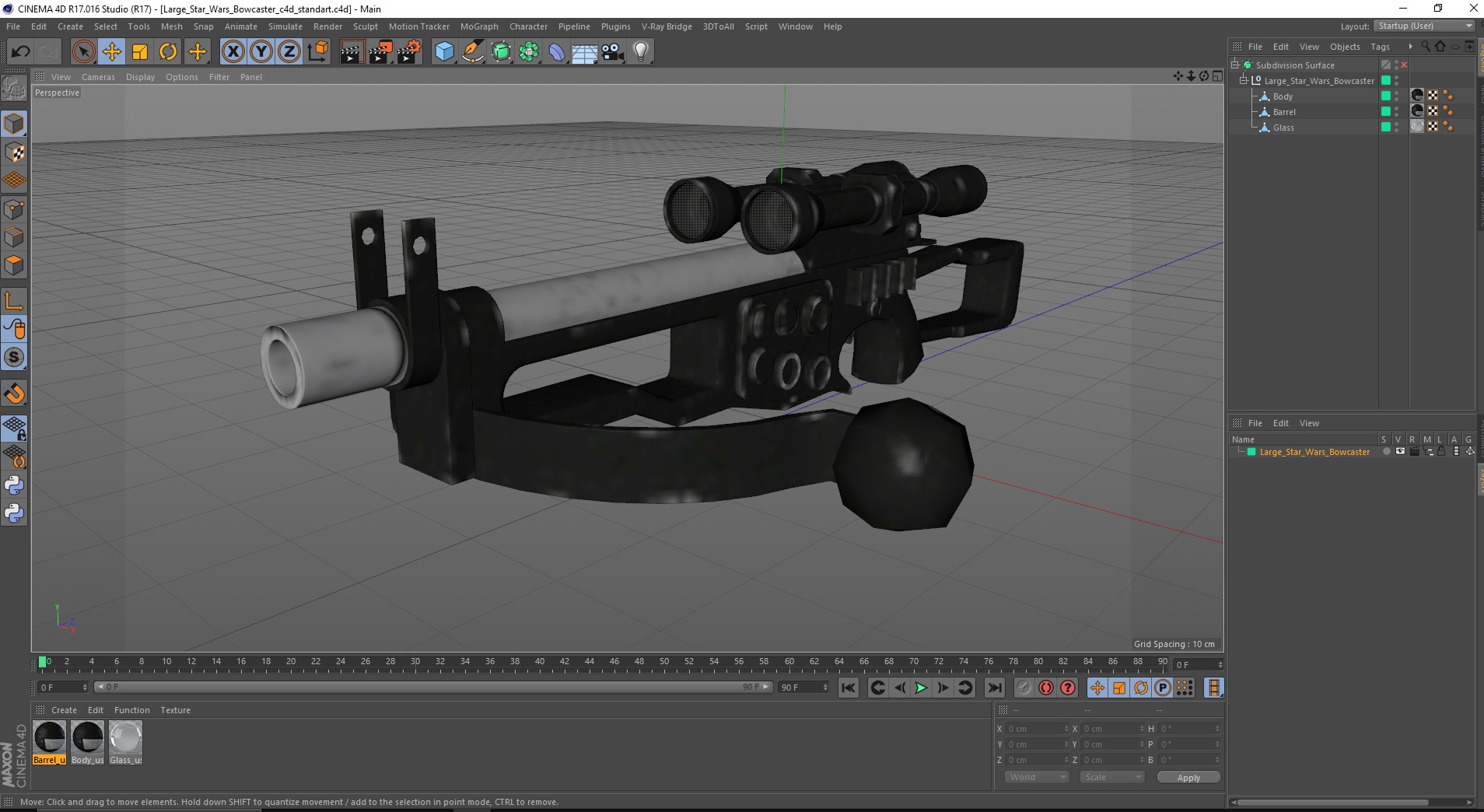Select the Live Selection tool
This screenshot has height=812, width=1484.
[83, 52]
